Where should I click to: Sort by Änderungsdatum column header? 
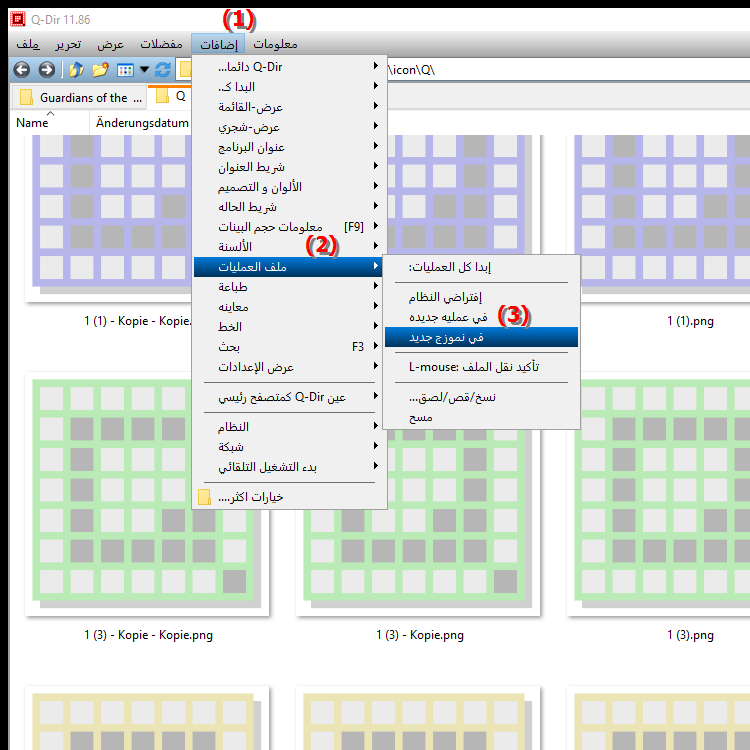coord(142,123)
